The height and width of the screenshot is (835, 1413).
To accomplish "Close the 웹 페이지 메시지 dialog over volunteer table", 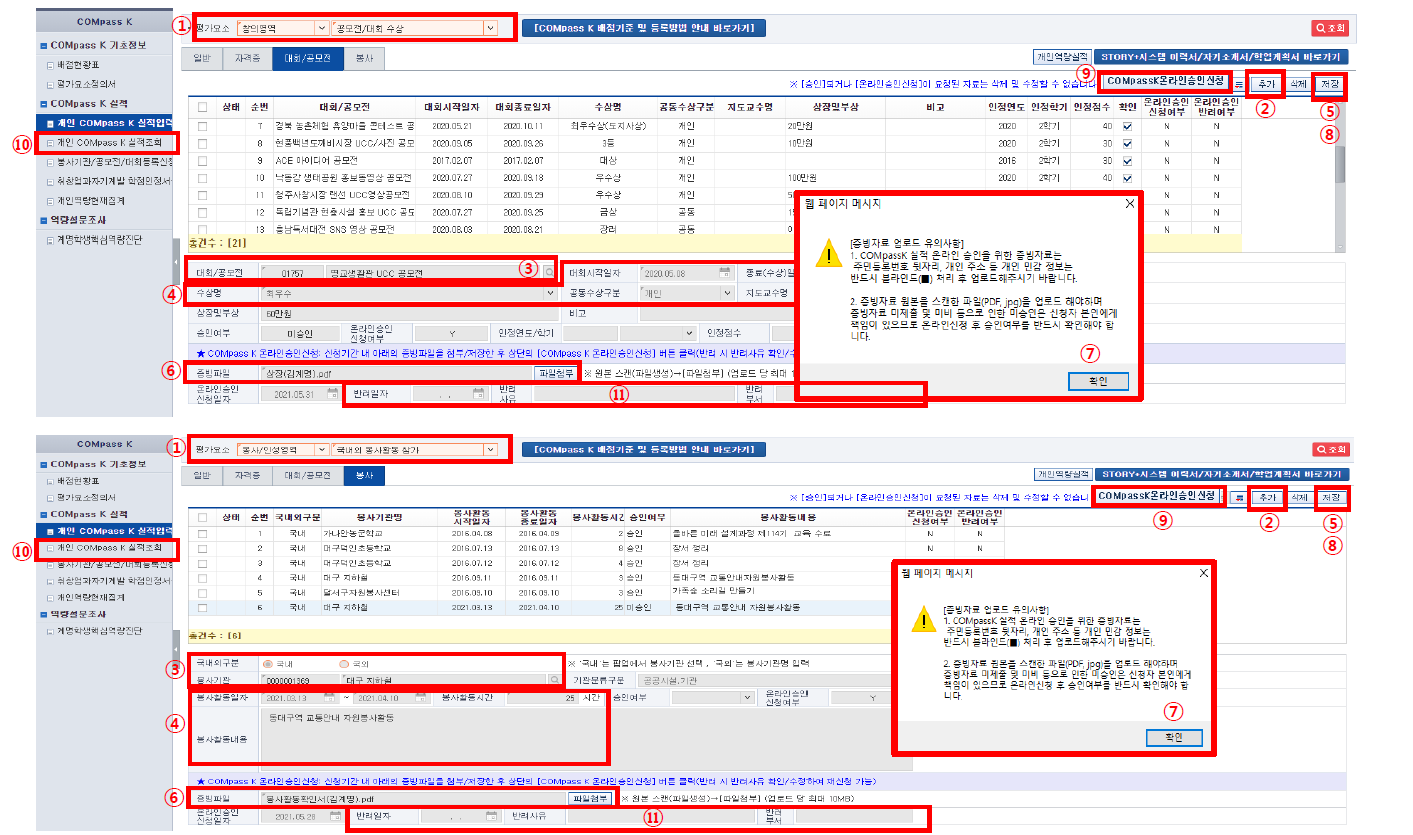I will pyautogui.click(x=1203, y=573).
